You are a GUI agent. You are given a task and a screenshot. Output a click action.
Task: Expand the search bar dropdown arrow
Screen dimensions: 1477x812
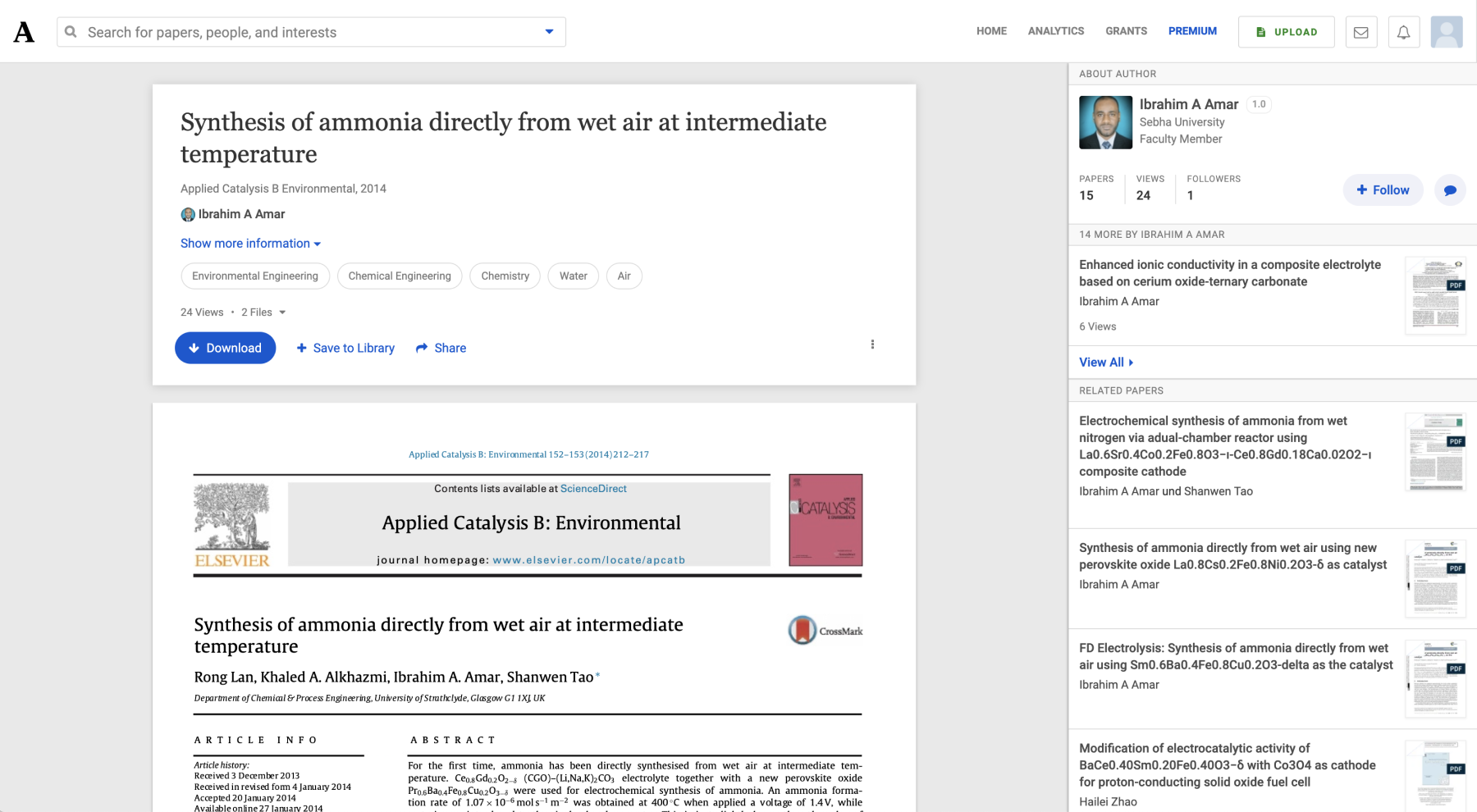pos(549,32)
